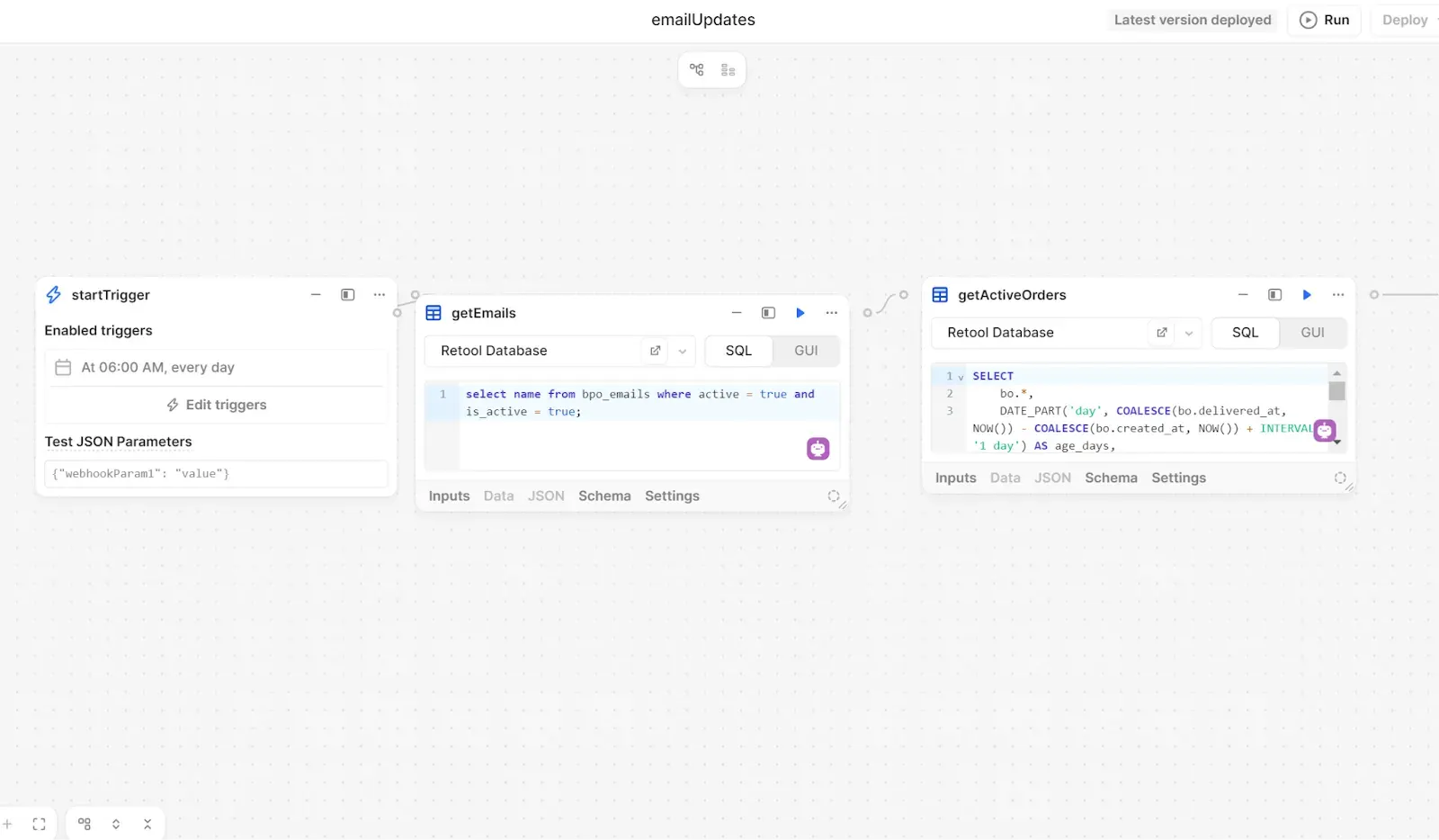
Task: Click purple AI assistant icon in getActiveOrders
Action: (1325, 431)
